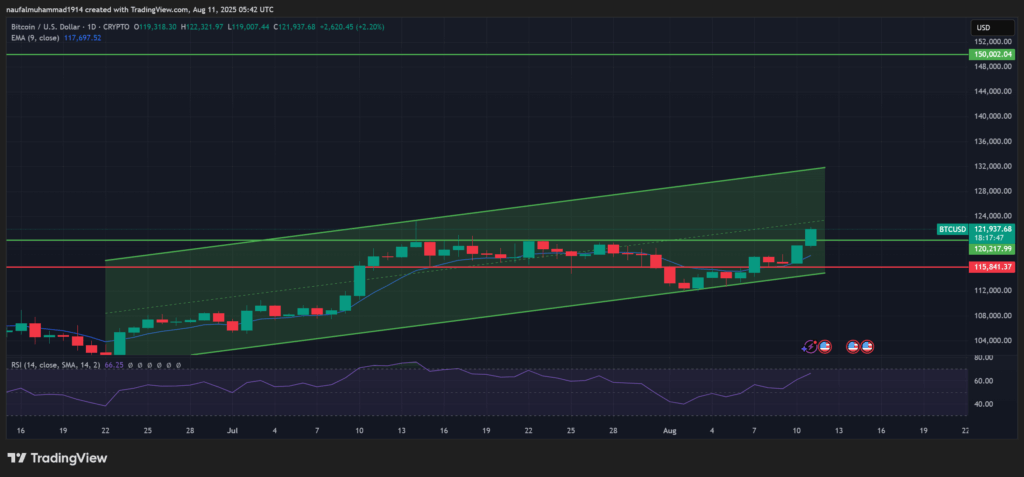The image size is (1024, 477).
Task: Click the Aug label on the time axis
Action: coord(672,429)
